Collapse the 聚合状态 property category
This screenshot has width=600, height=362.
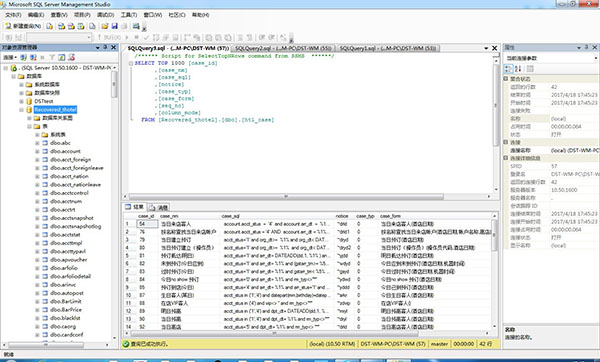click(506, 79)
